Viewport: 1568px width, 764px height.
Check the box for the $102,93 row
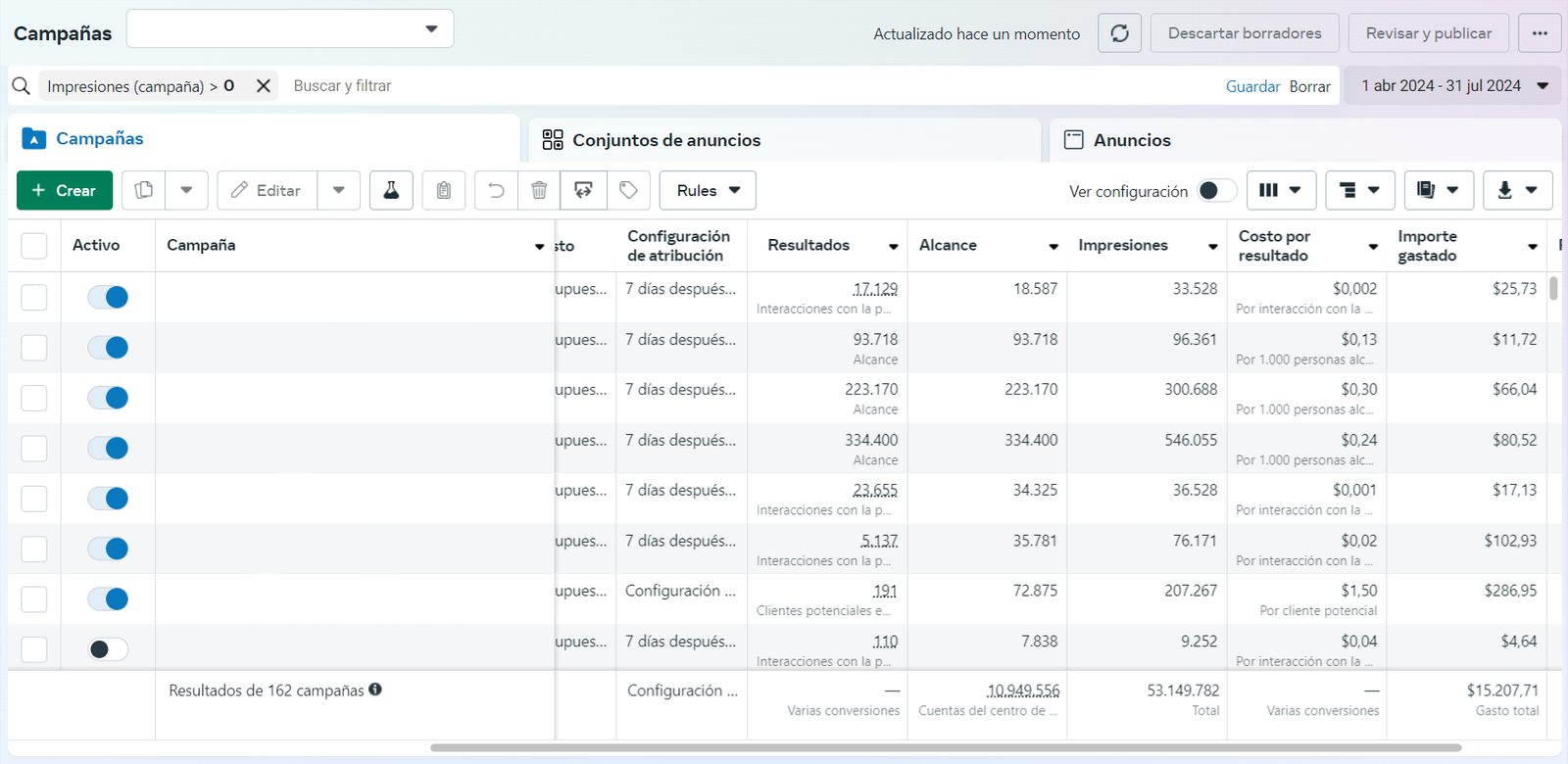[34, 549]
